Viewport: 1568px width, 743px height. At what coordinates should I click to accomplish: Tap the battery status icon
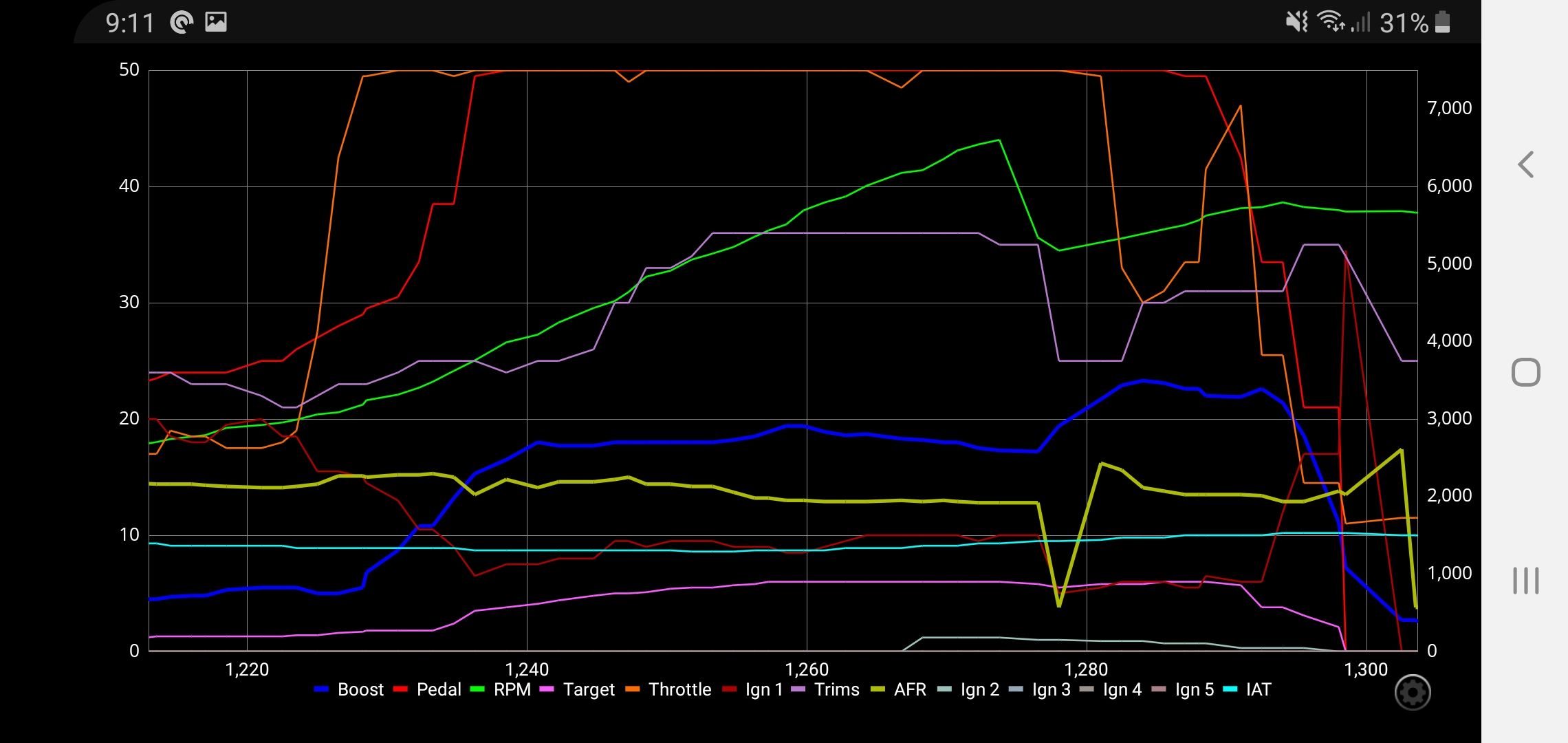click(1443, 22)
